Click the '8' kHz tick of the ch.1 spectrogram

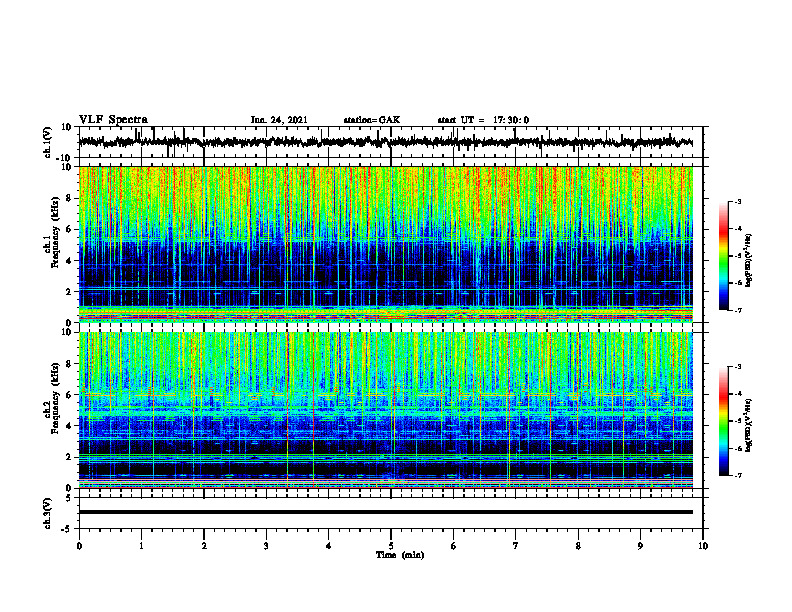tap(69, 198)
